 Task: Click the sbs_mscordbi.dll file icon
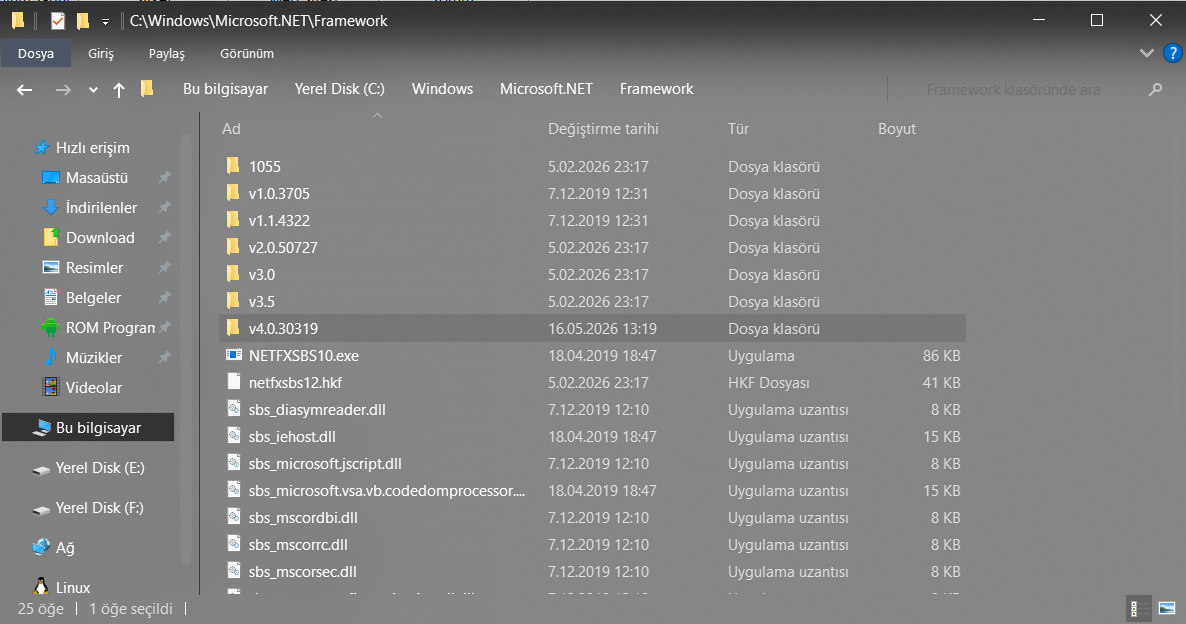point(234,517)
